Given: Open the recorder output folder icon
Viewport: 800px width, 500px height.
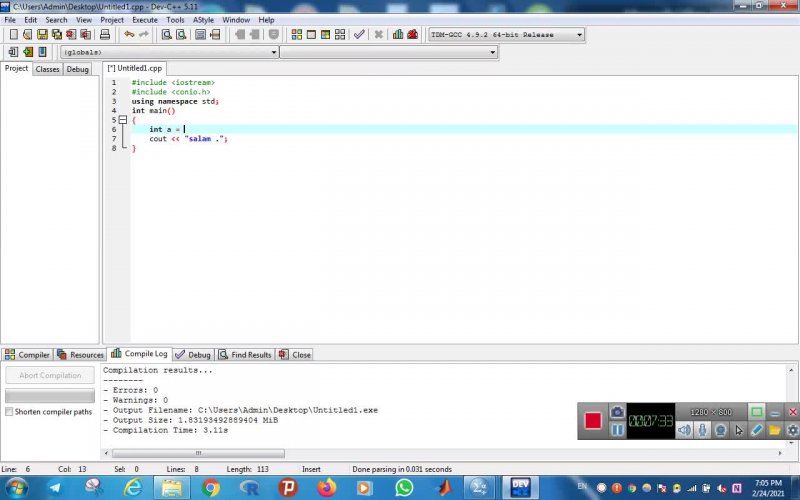Looking at the screenshot, I should [x=774, y=430].
